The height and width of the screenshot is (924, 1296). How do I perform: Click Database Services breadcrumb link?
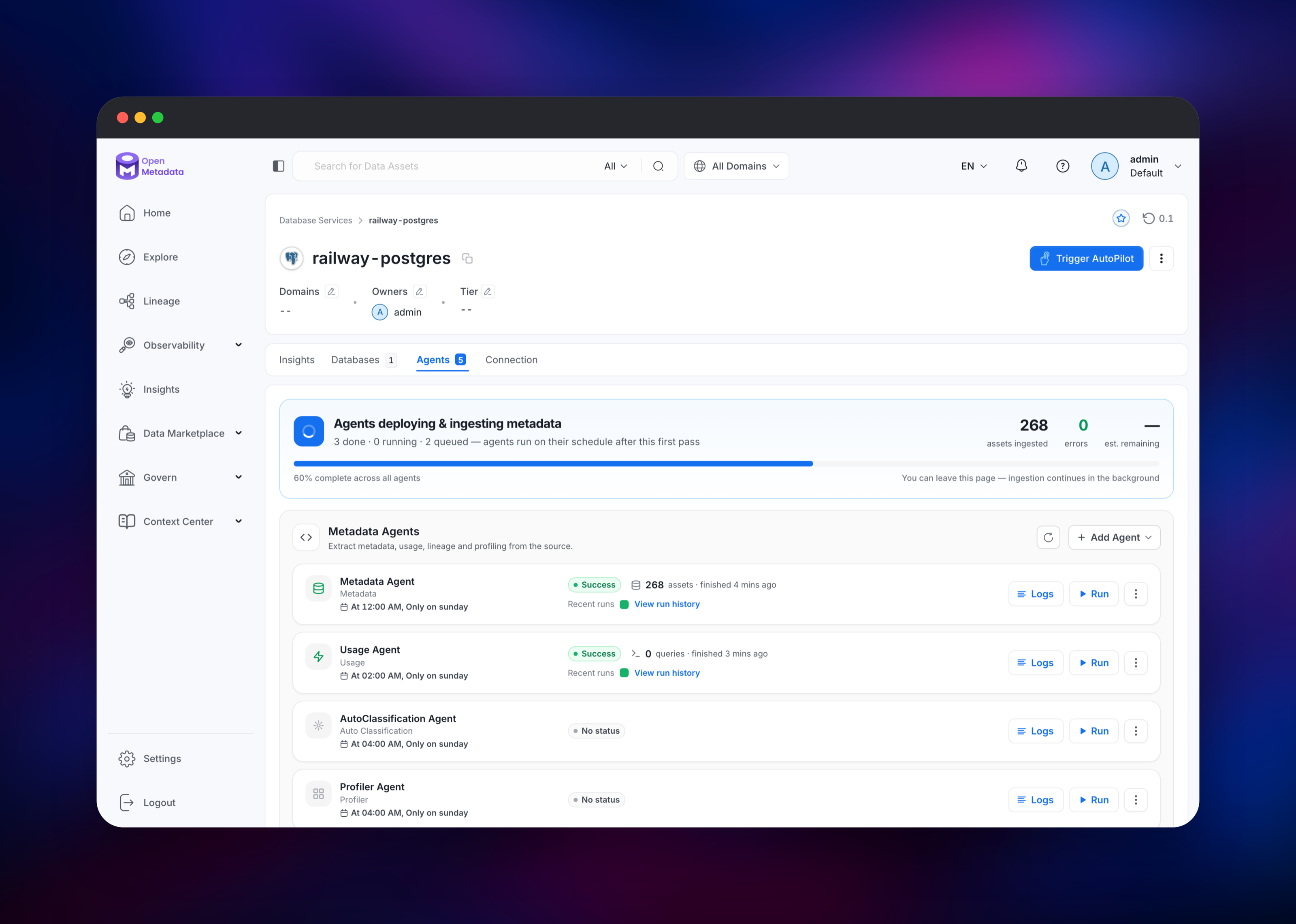click(x=316, y=220)
